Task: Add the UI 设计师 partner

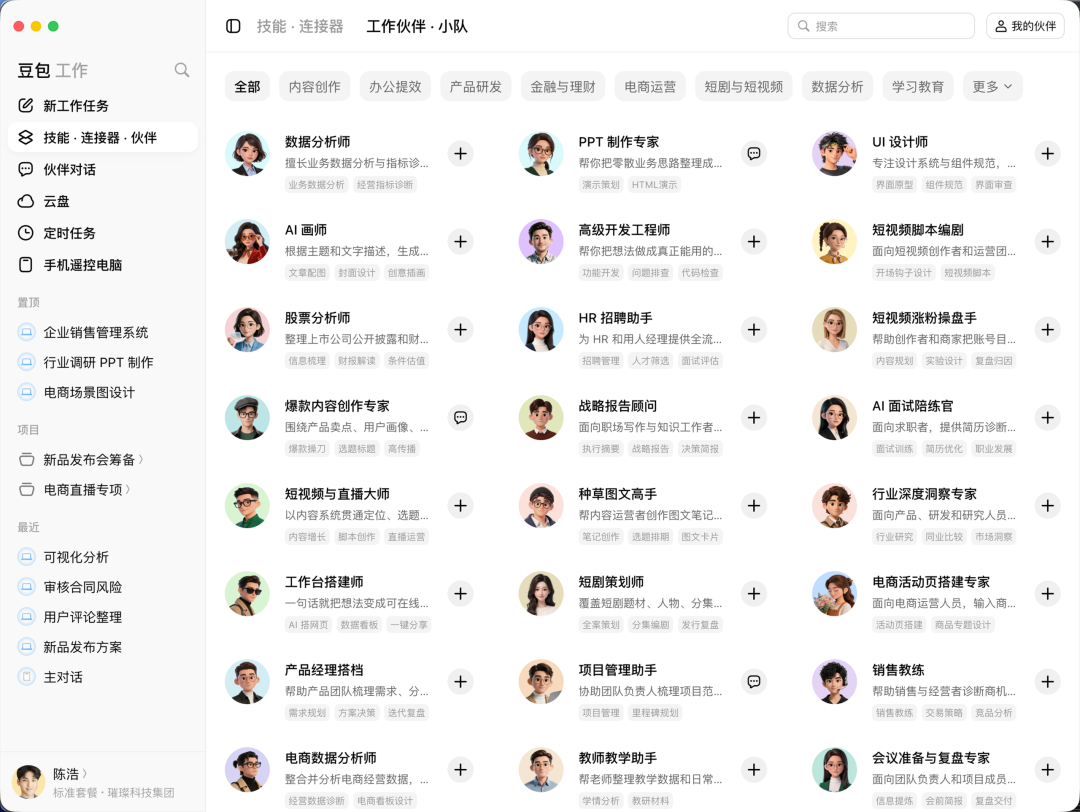Action: tap(1048, 154)
